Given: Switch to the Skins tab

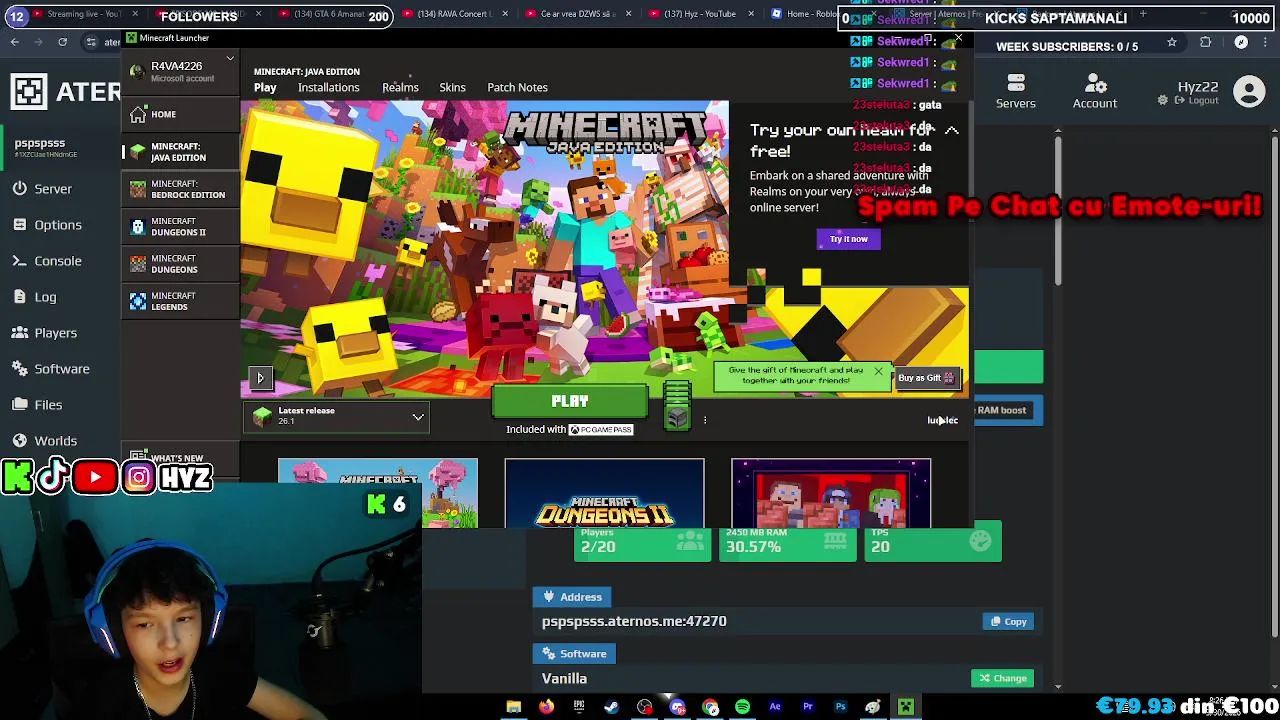Looking at the screenshot, I should 452,87.
